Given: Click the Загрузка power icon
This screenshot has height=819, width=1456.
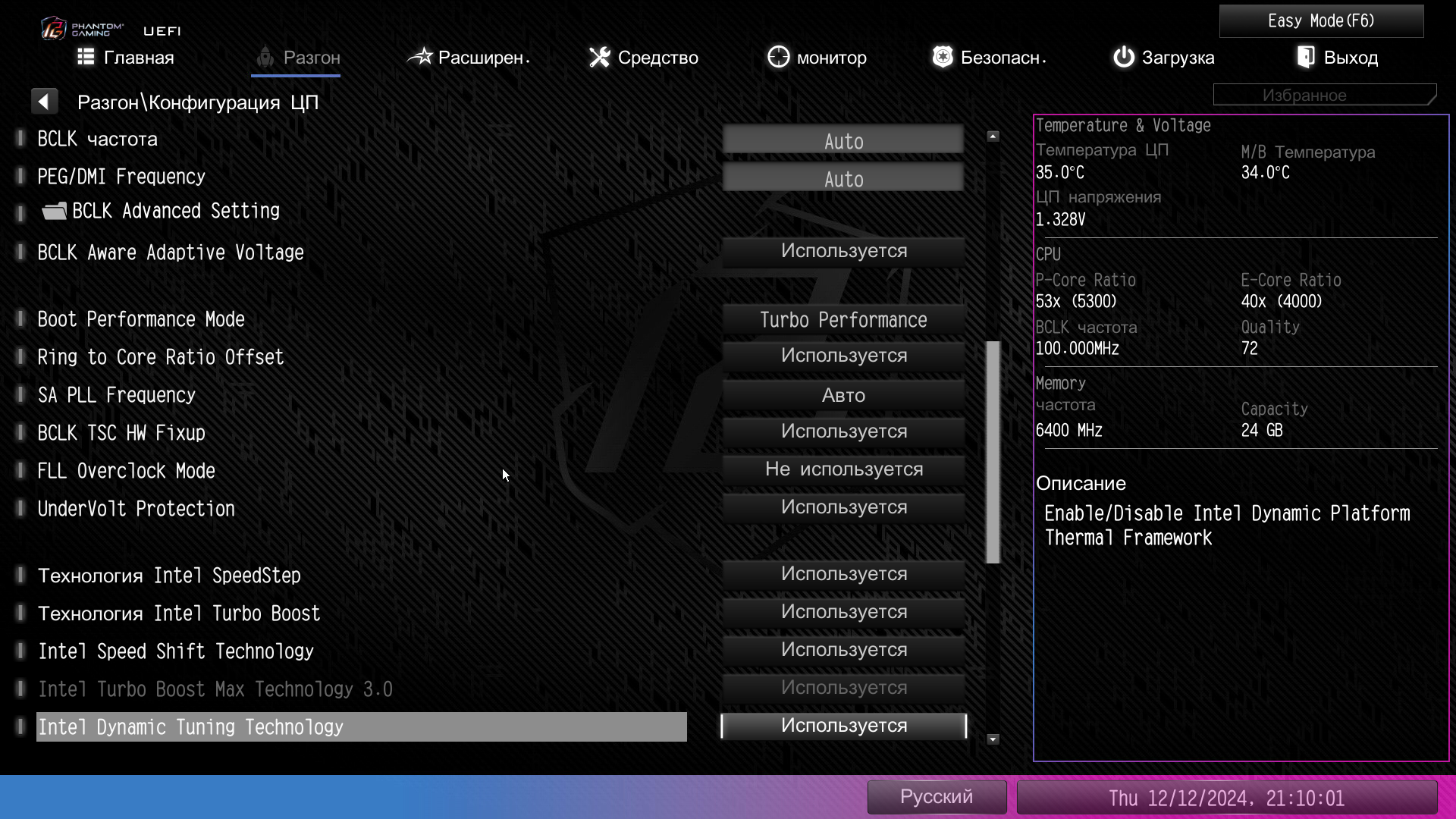Looking at the screenshot, I should [x=1123, y=57].
